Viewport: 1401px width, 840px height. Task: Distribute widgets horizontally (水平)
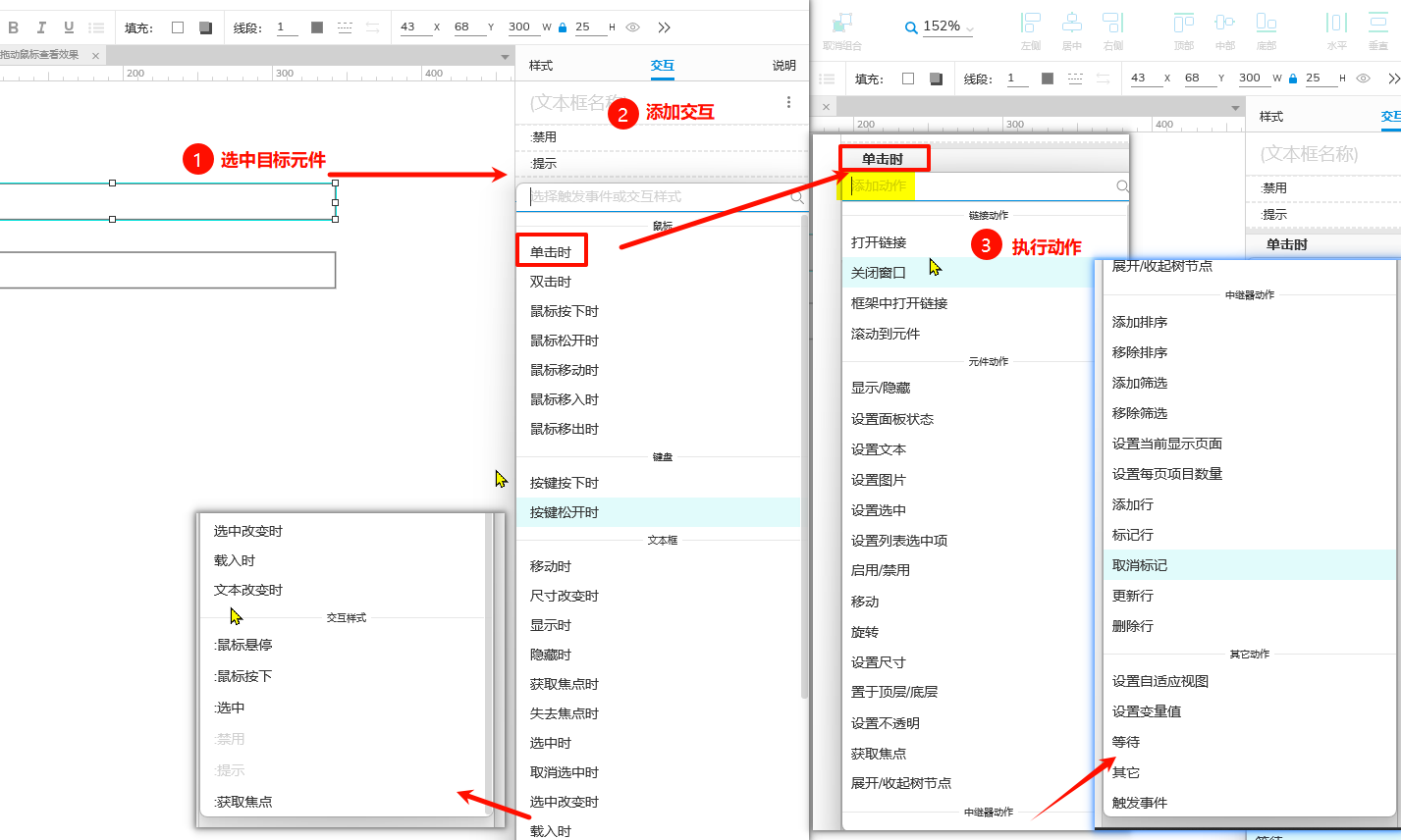1337,23
